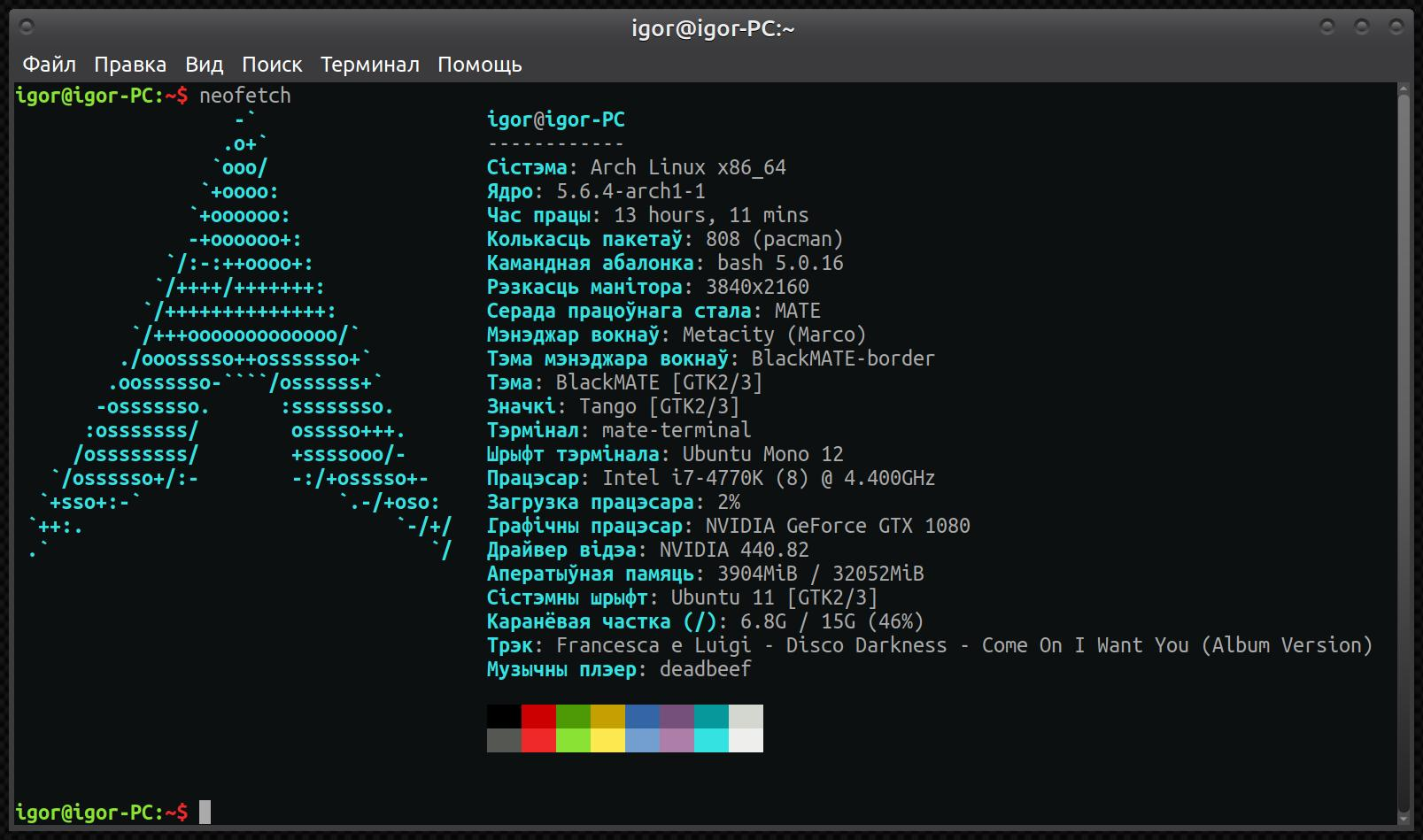
Task: Click 'bash 5.0.16' shell text
Action: coord(780,263)
